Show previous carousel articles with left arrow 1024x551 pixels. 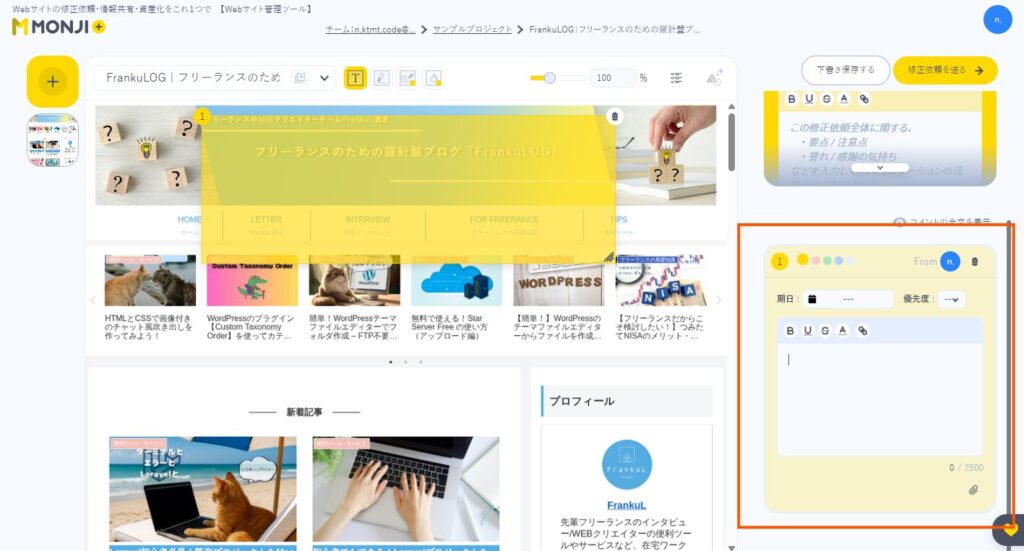pos(93,300)
